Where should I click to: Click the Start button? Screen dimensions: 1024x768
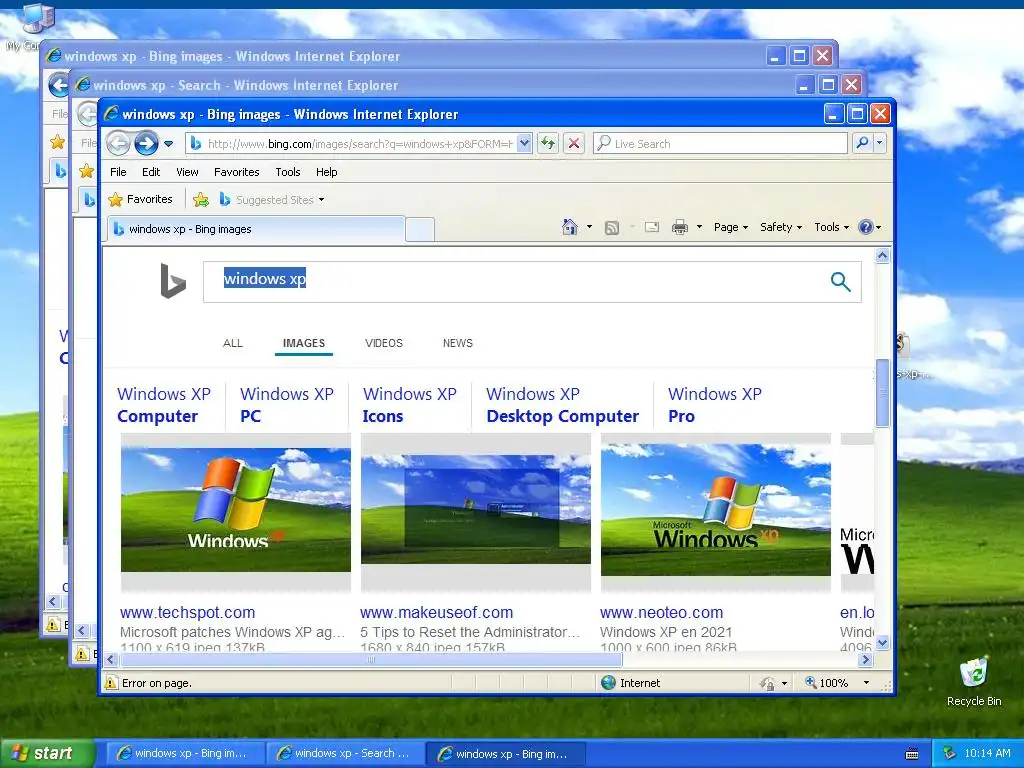coord(47,754)
